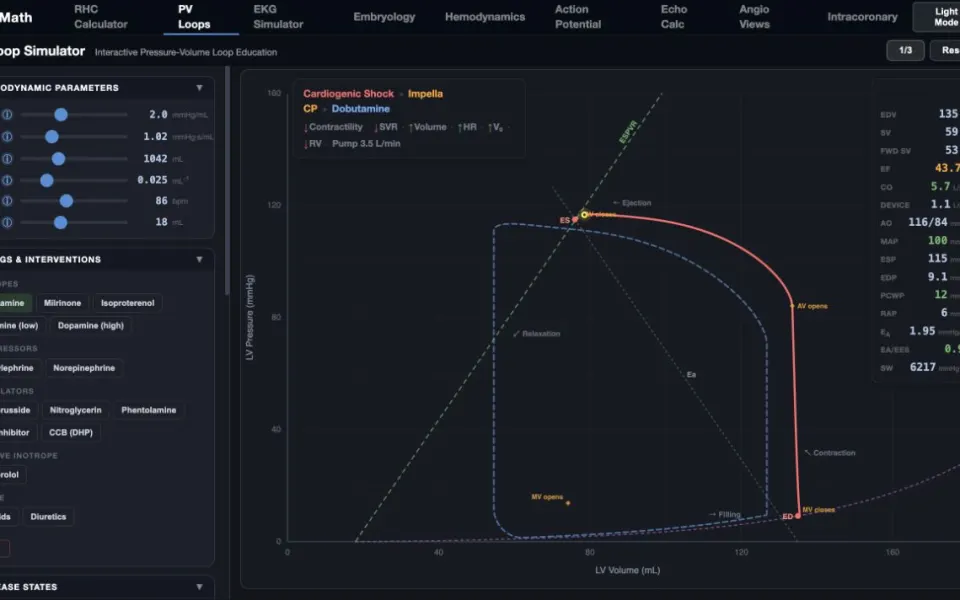Click the Ea line label
960x600 pixels.
[691, 374]
